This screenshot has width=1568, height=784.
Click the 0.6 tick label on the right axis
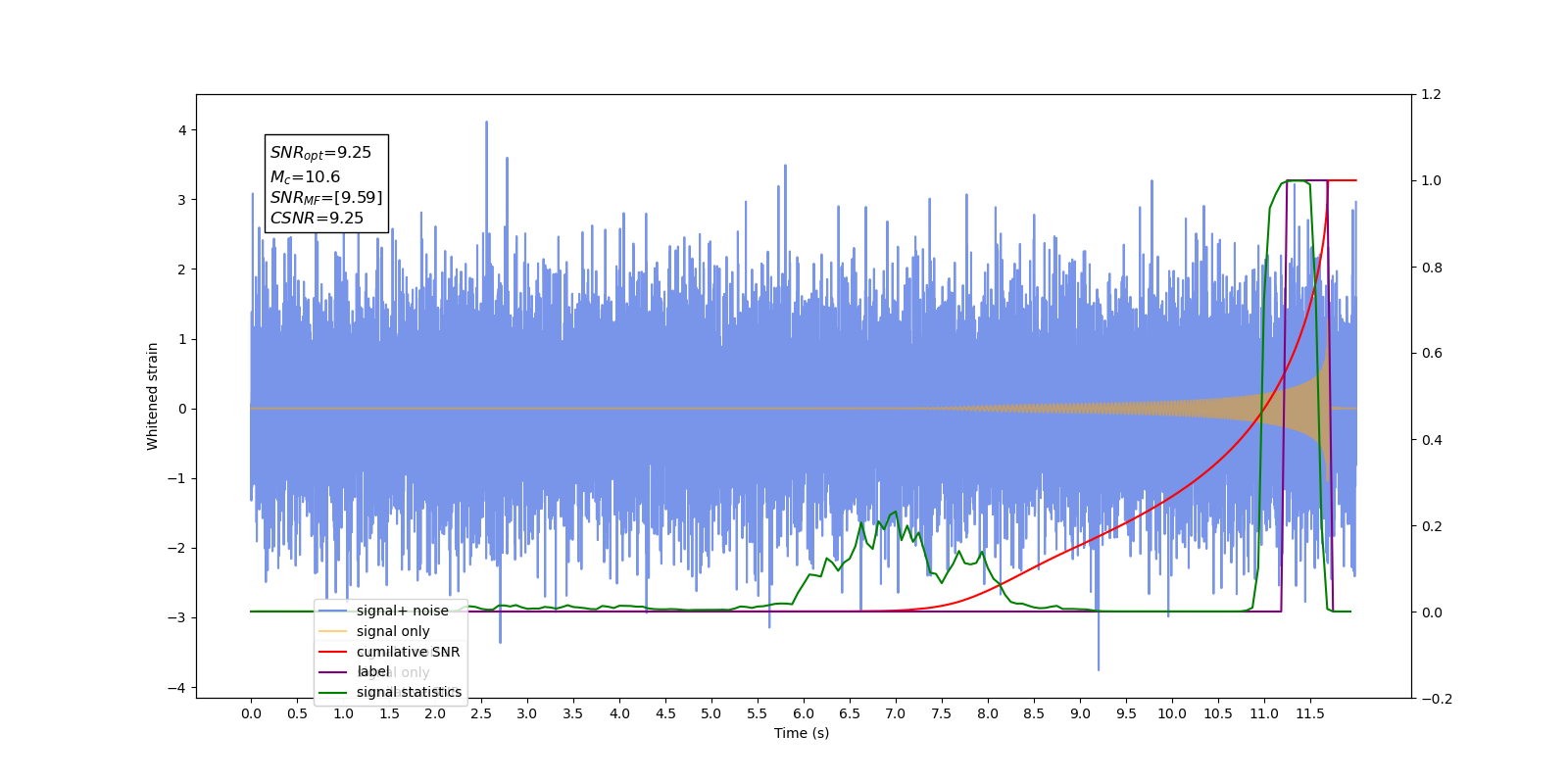click(x=1432, y=354)
